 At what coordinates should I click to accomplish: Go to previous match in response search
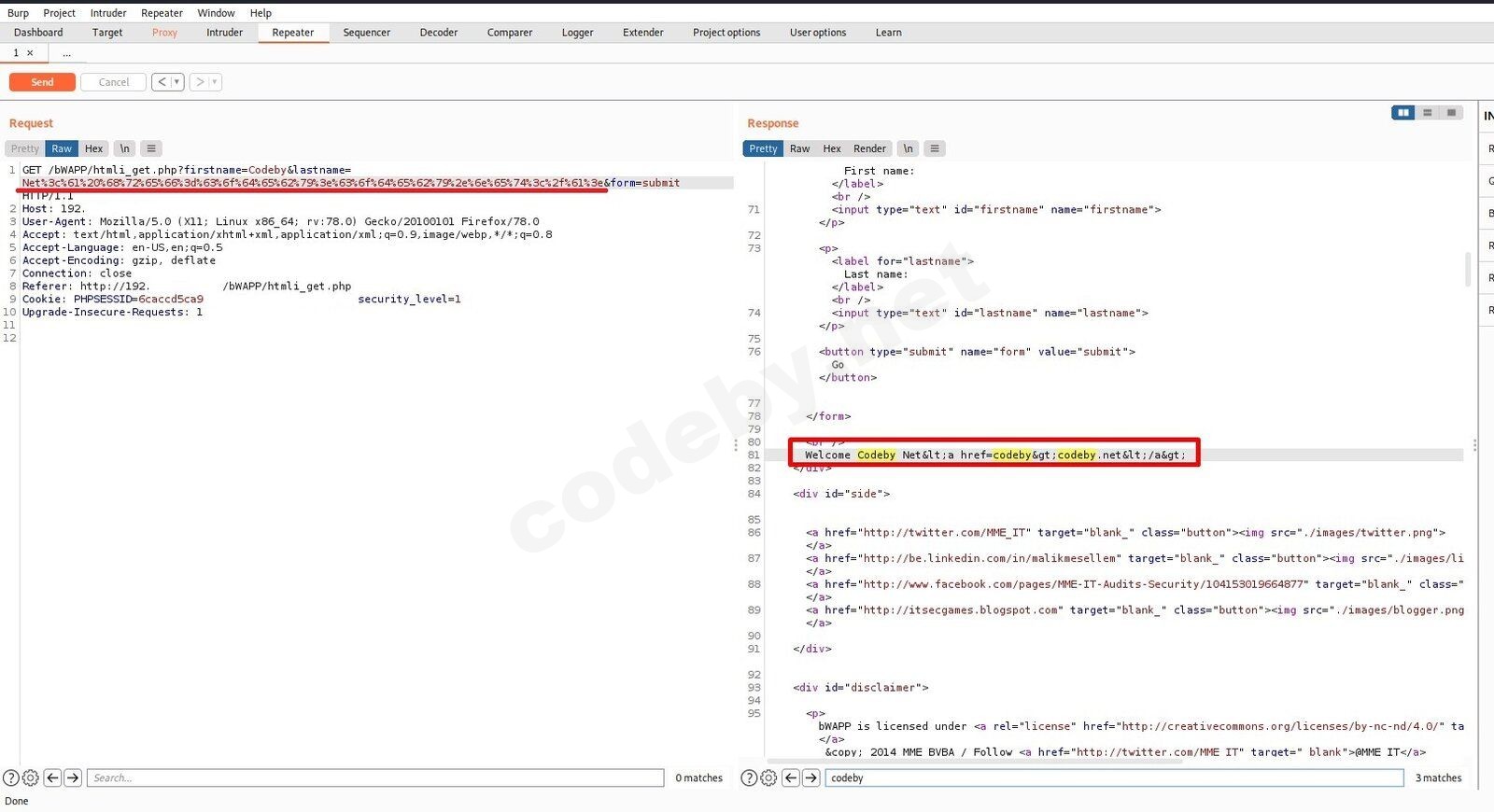pyautogui.click(x=790, y=777)
